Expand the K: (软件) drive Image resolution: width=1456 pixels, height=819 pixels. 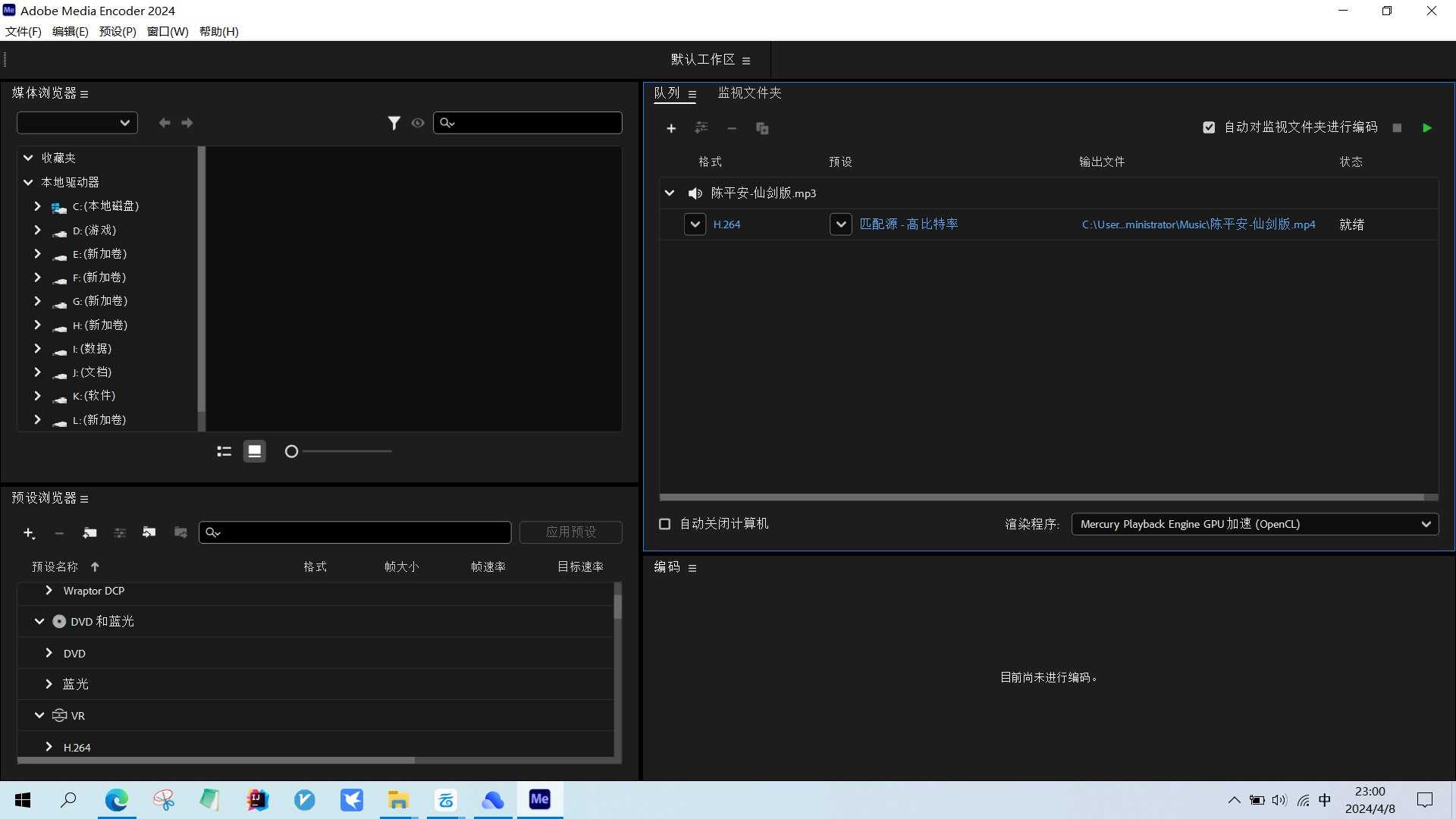pos(37,396)
